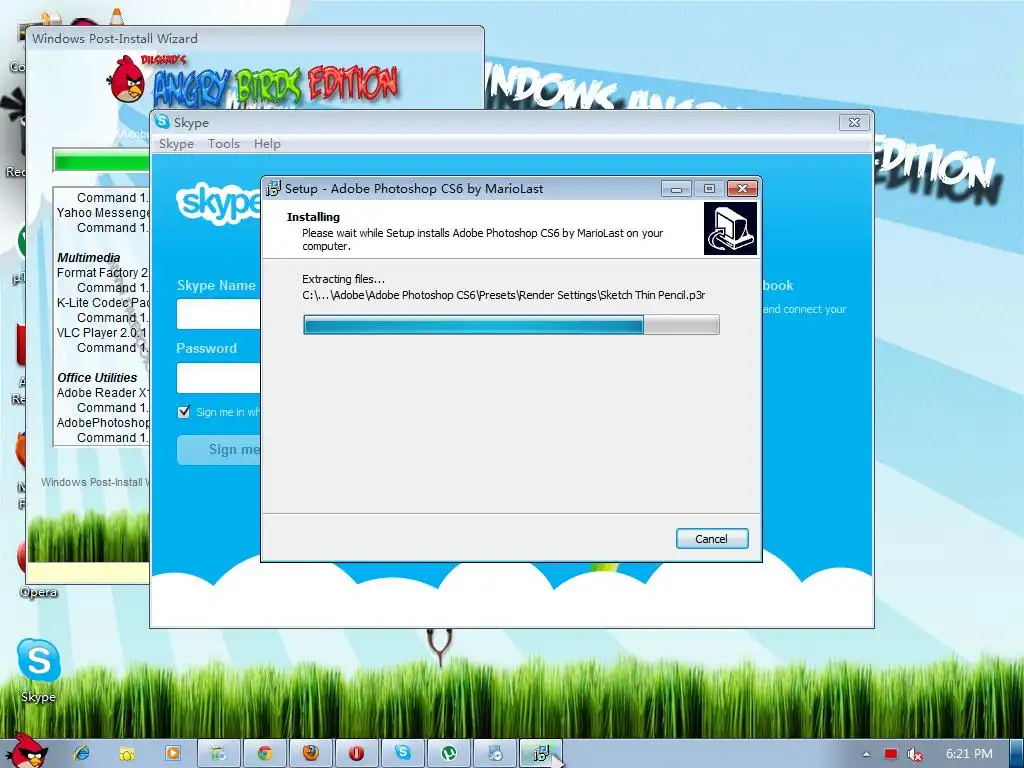The width and height of the screenshot is (1024, 768).
Task: Click the Office Utilities category heading
Action: [97, 377]
